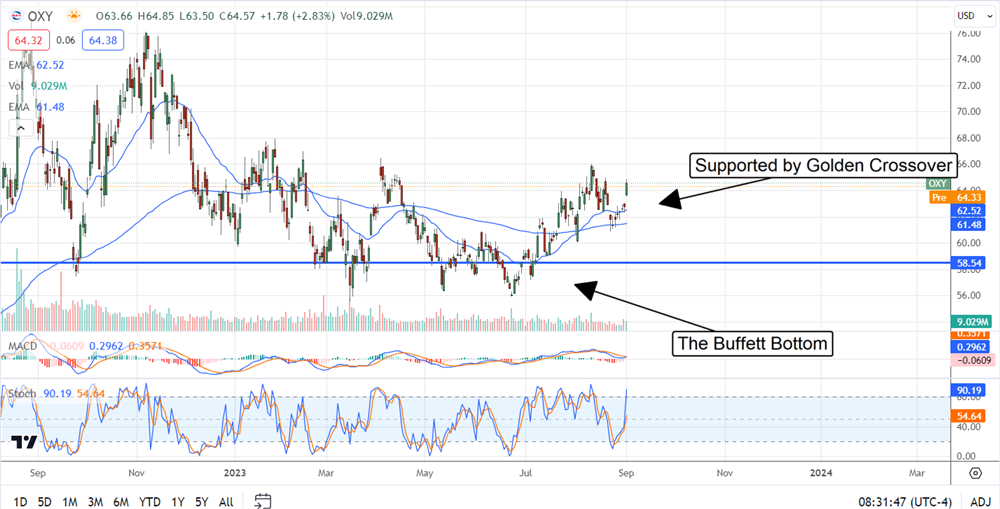This screenshot has height=509, width=1000.
Task: Switch to the 3M range
Action: coord(96,501)
